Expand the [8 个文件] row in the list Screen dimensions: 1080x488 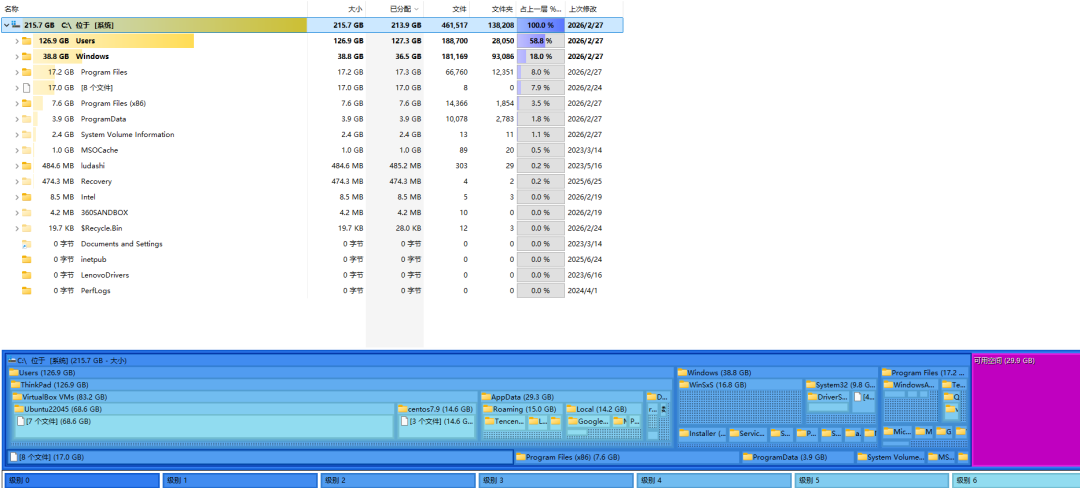(x=17, y=87)
